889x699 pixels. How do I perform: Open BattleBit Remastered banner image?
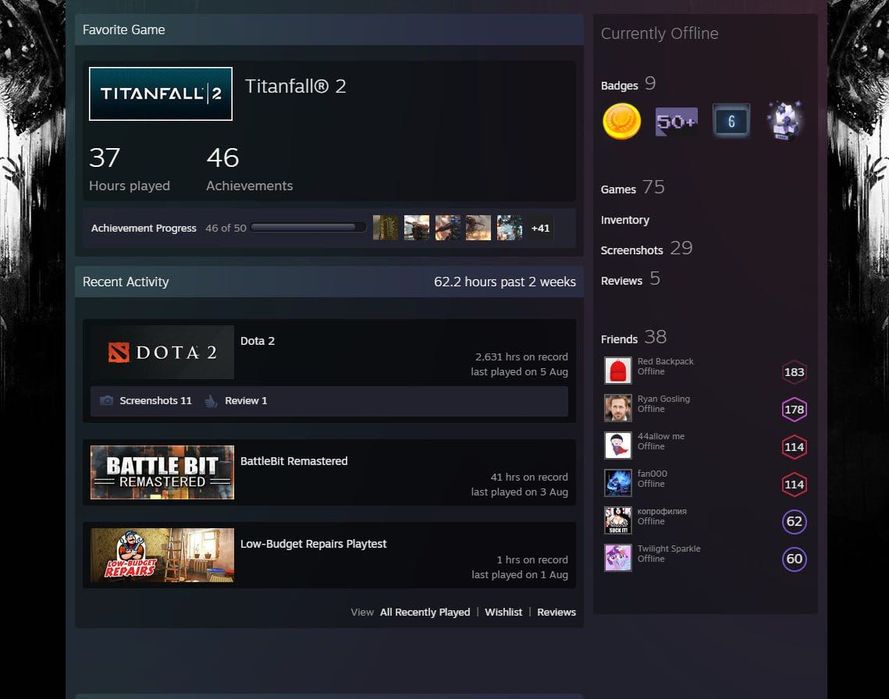162,472
